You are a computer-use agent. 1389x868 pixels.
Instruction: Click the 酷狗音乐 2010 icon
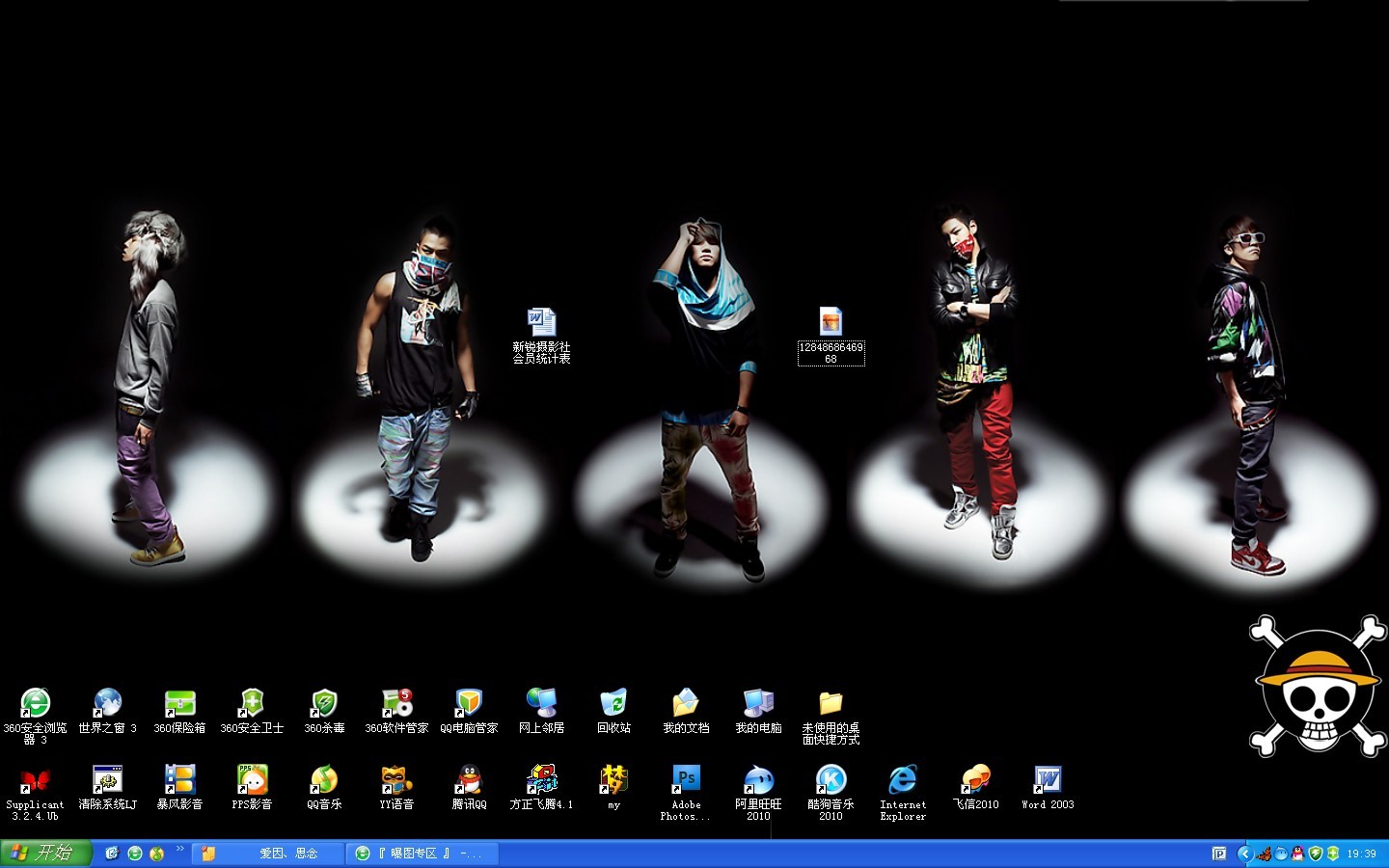(x=831, y=792)
